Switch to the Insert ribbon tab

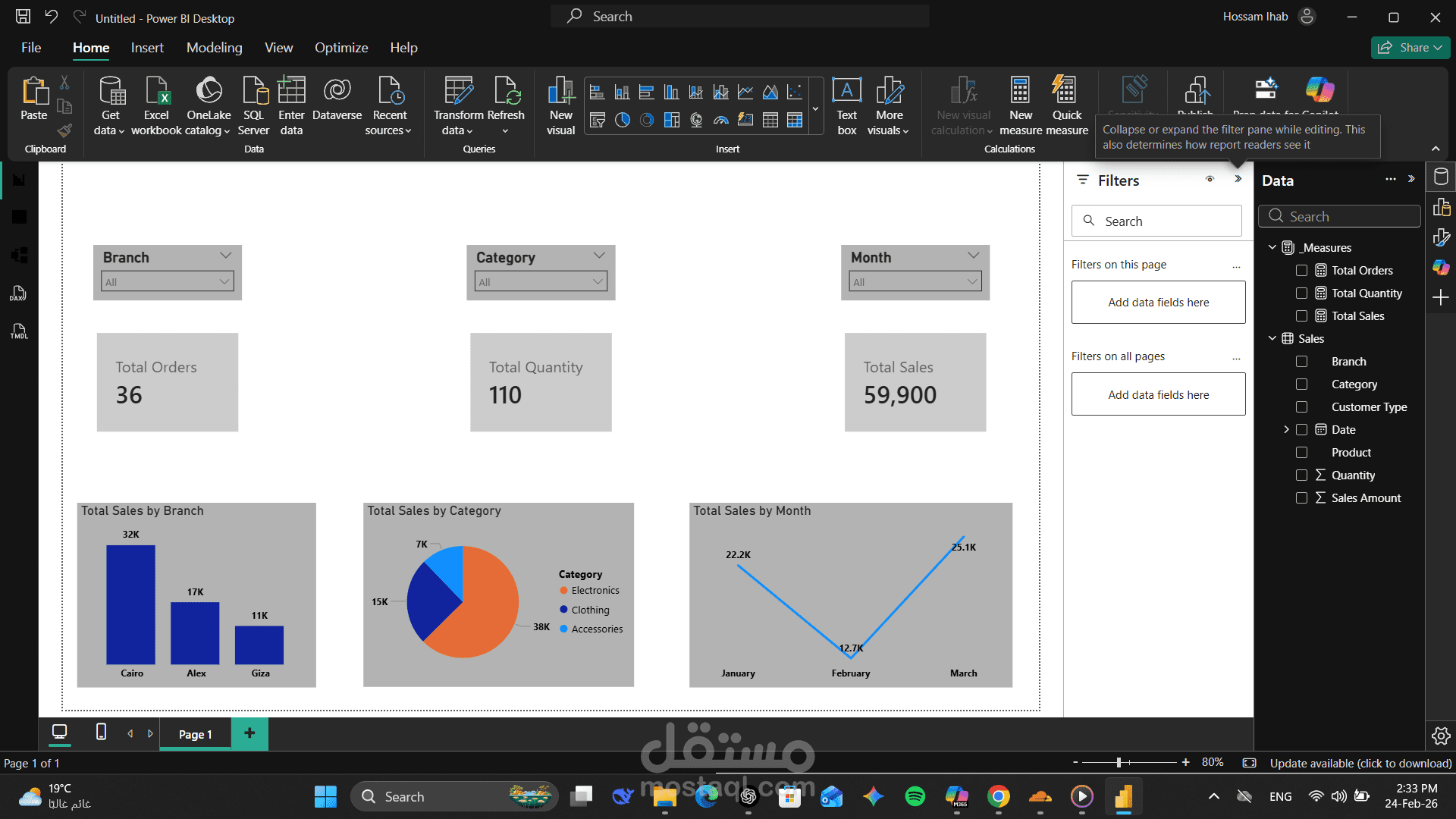(147, 48)
